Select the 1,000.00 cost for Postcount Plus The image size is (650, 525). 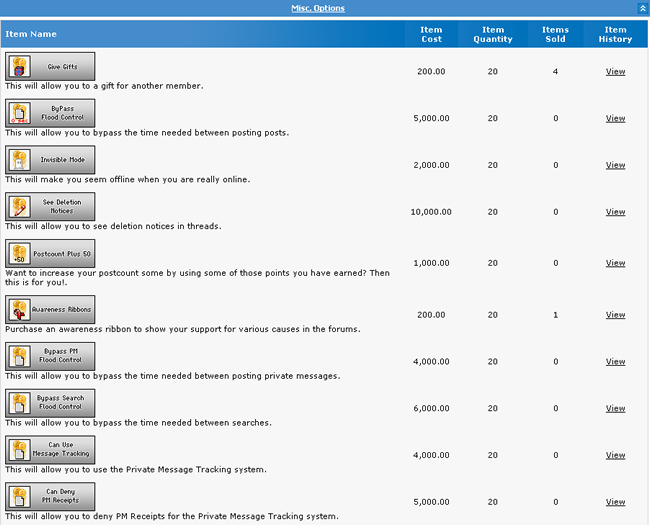431,263
